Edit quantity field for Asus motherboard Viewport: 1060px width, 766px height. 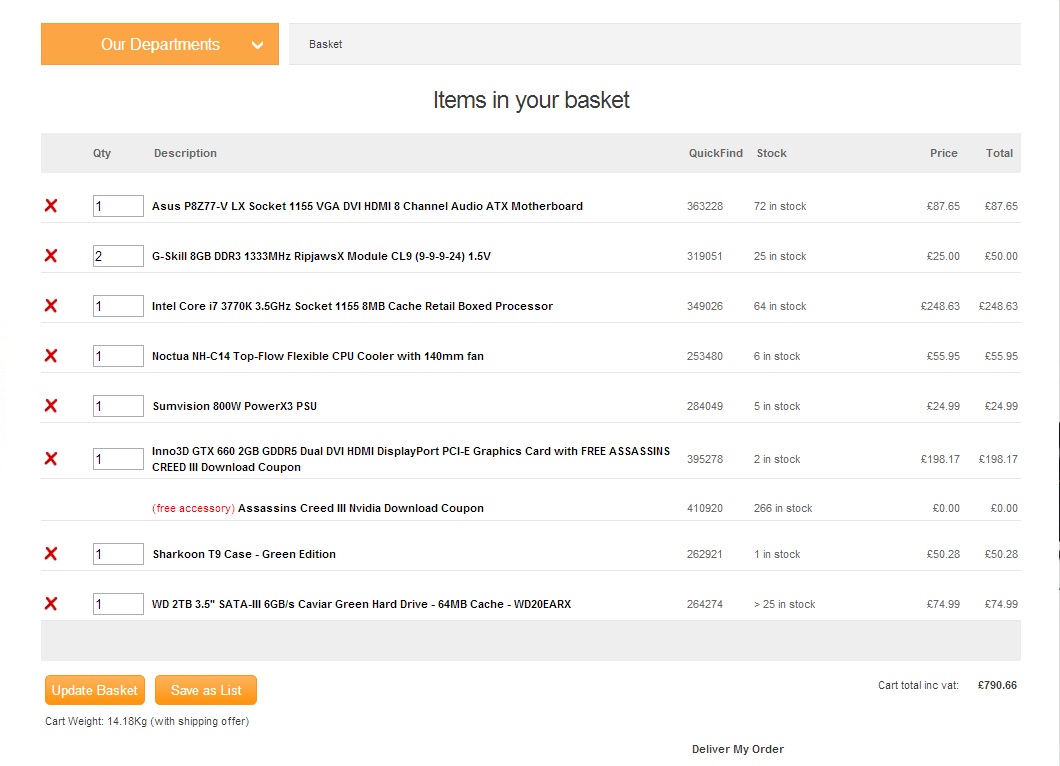pos(118,206)
